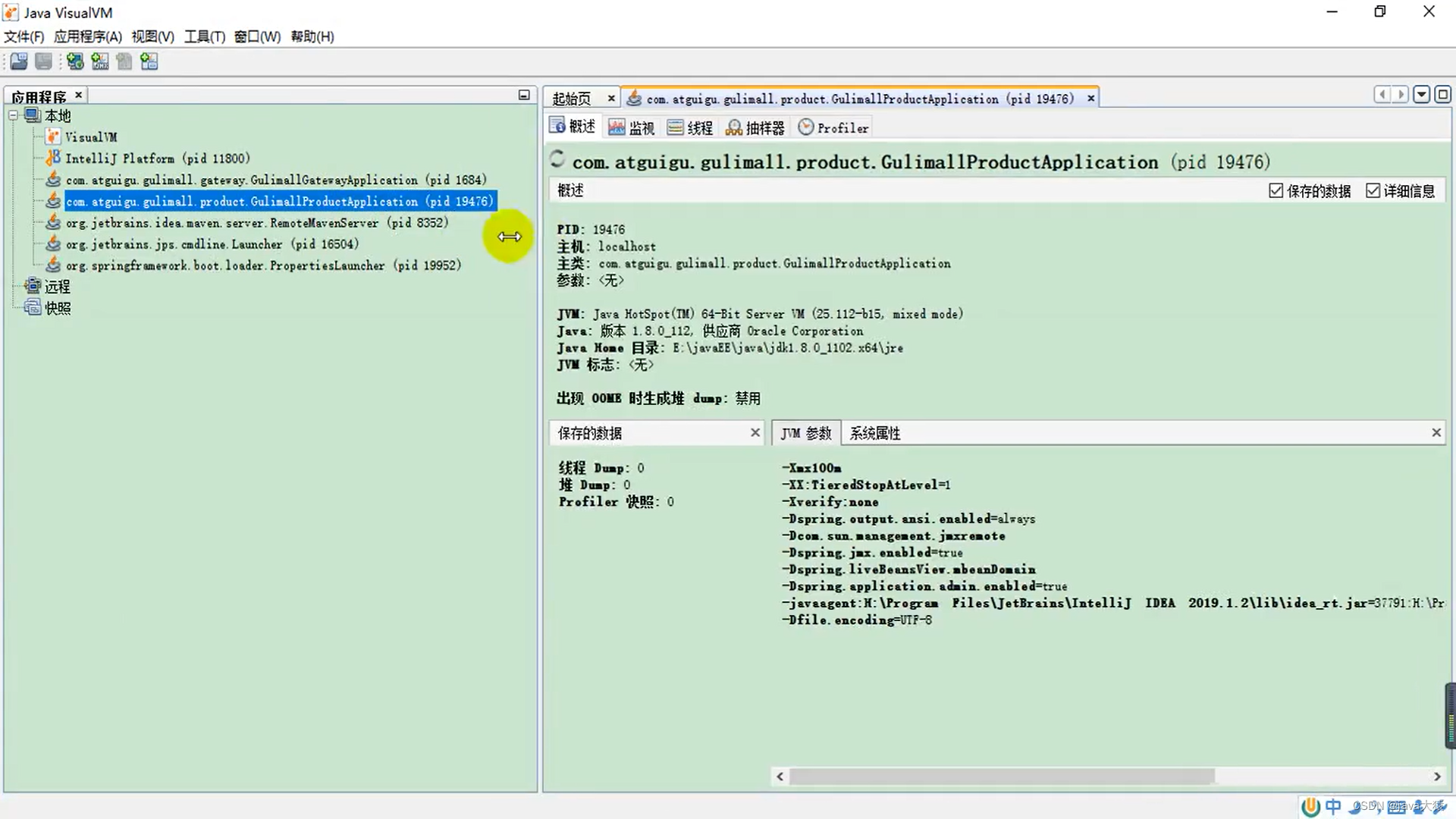The image size is (1456, 819).
Task: Click Add Remote Host toolbar icon
Action: coord(75,61)
